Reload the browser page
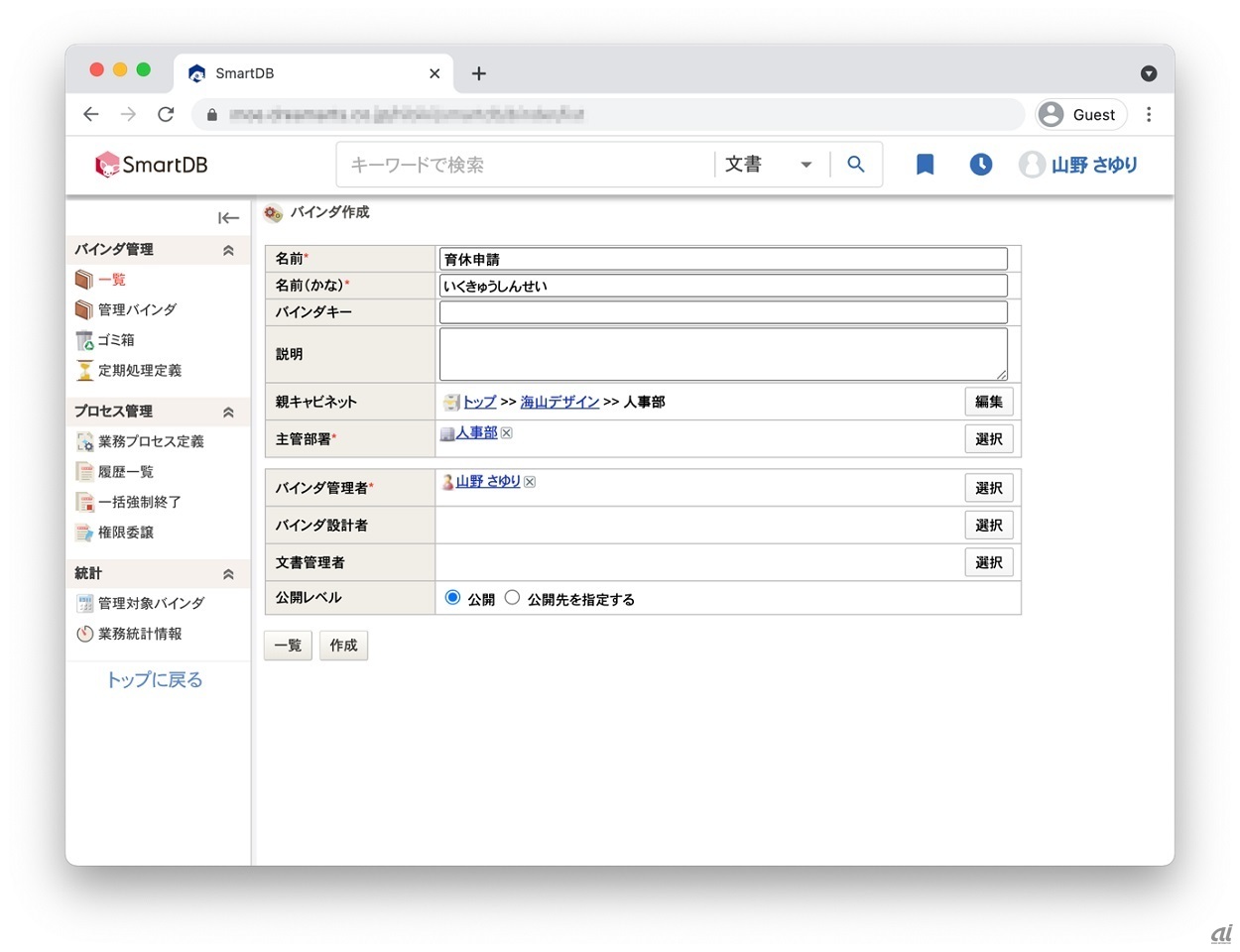The height and width of the screenshot is (952, 1240). [166, 114]
